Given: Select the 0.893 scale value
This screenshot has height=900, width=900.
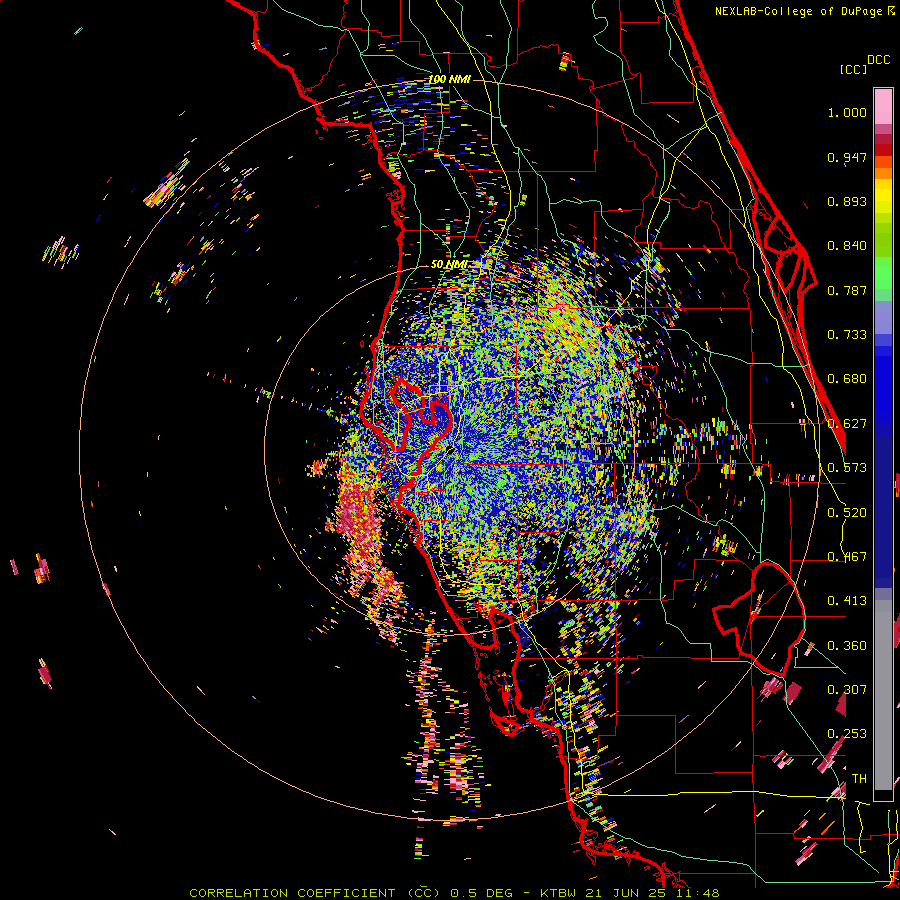Looking at the screenshot, I should pyautogui.click(x=847, y=201).
